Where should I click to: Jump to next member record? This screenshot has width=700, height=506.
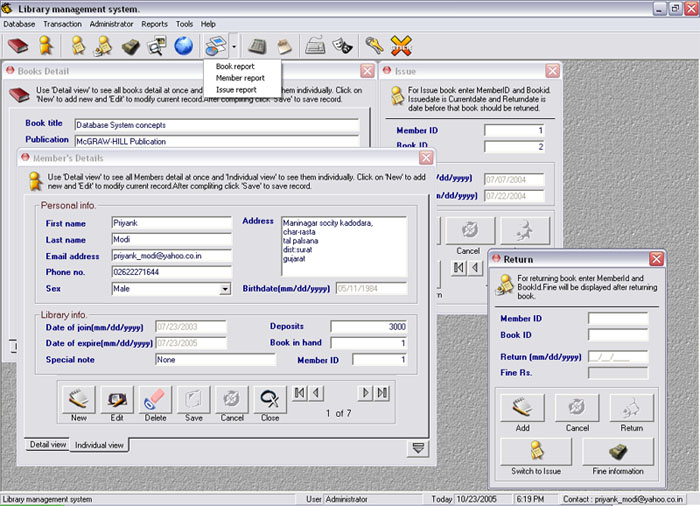click(x=365, y=393)
